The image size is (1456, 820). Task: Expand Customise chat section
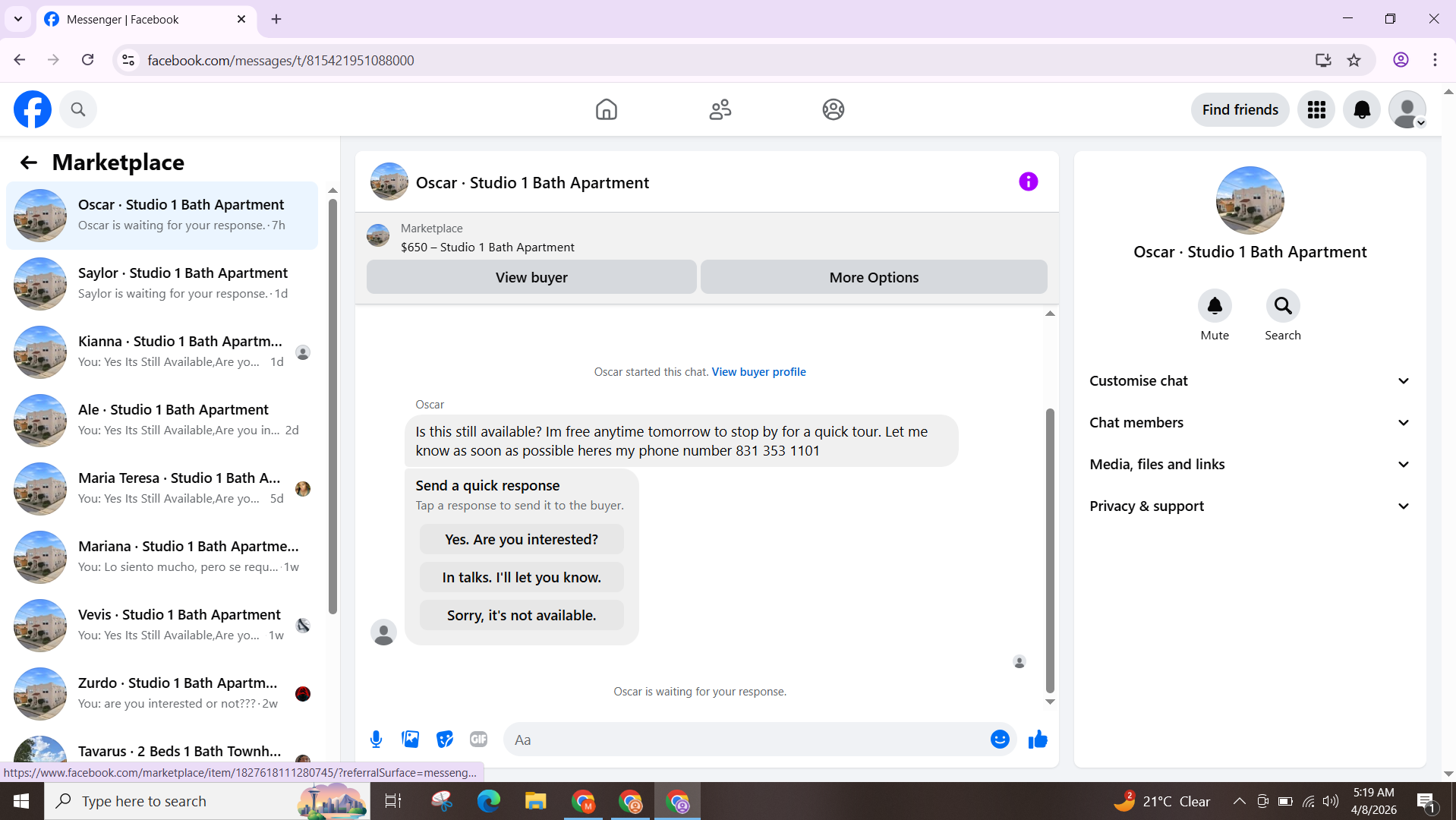[1250, 381]
